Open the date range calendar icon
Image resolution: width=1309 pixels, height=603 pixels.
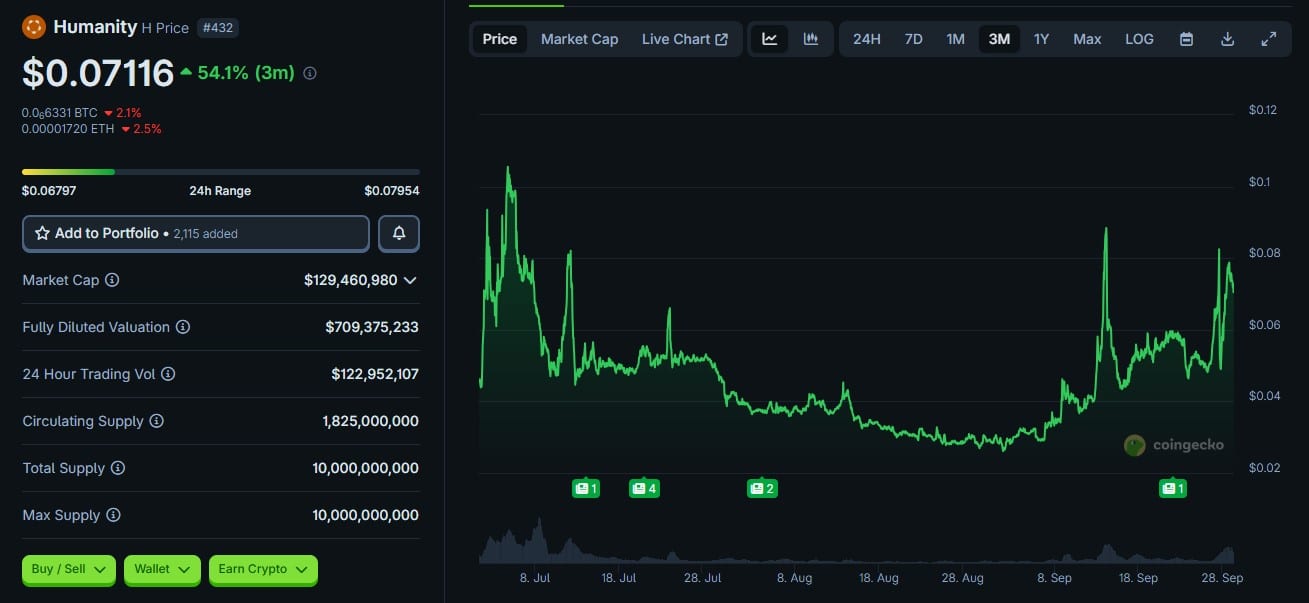(x=1186, y=38)
